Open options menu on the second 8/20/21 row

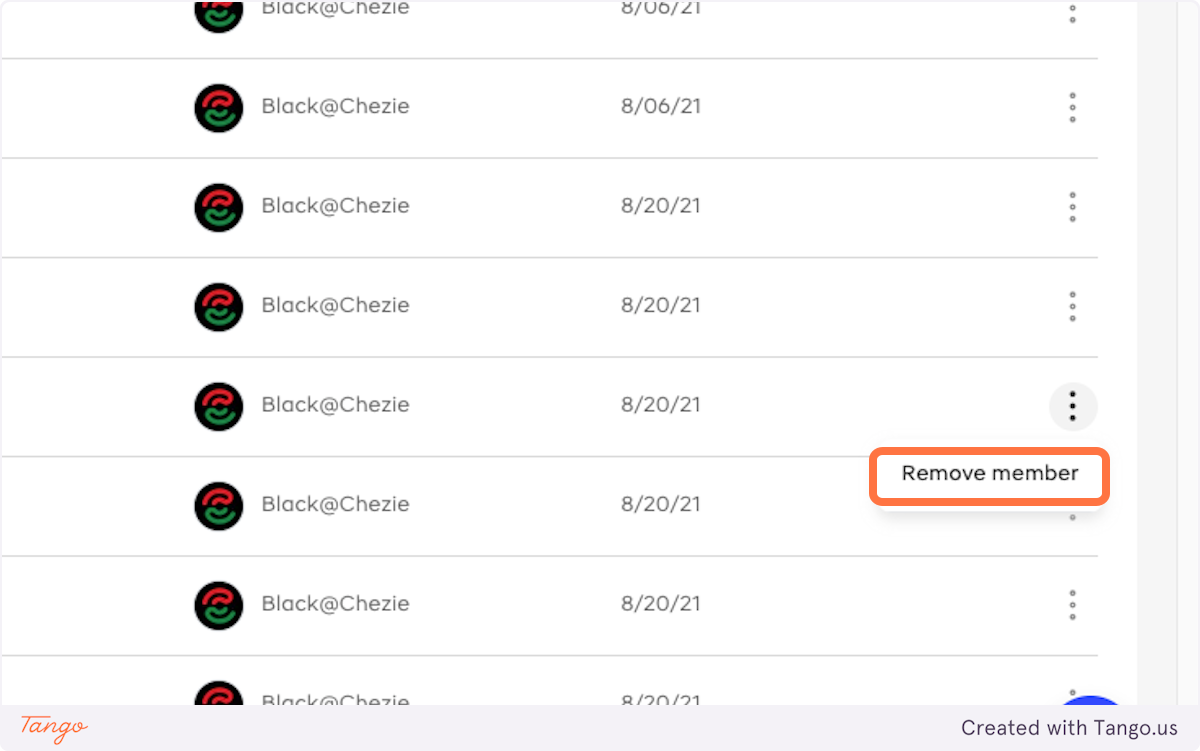click(x=1072, y=306)
